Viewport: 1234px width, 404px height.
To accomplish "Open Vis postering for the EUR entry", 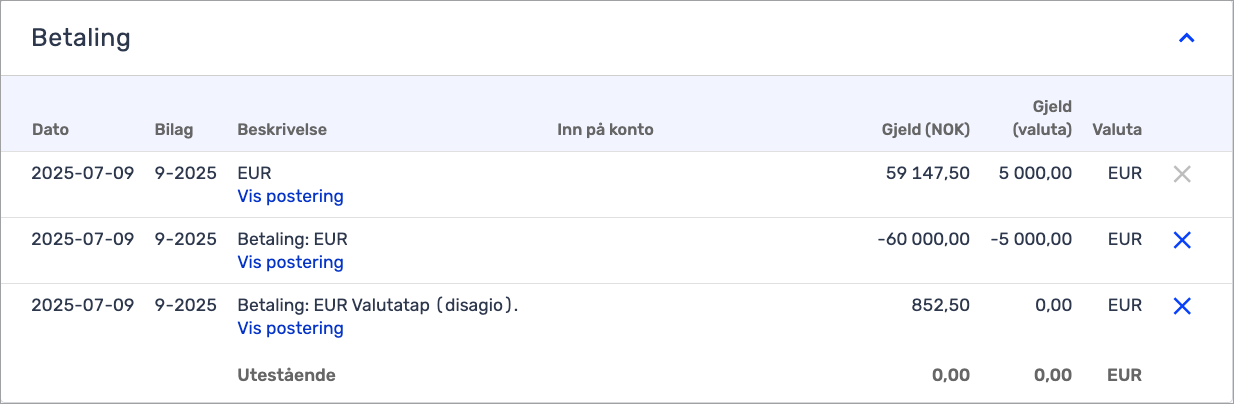I will [x=290, y=196].
